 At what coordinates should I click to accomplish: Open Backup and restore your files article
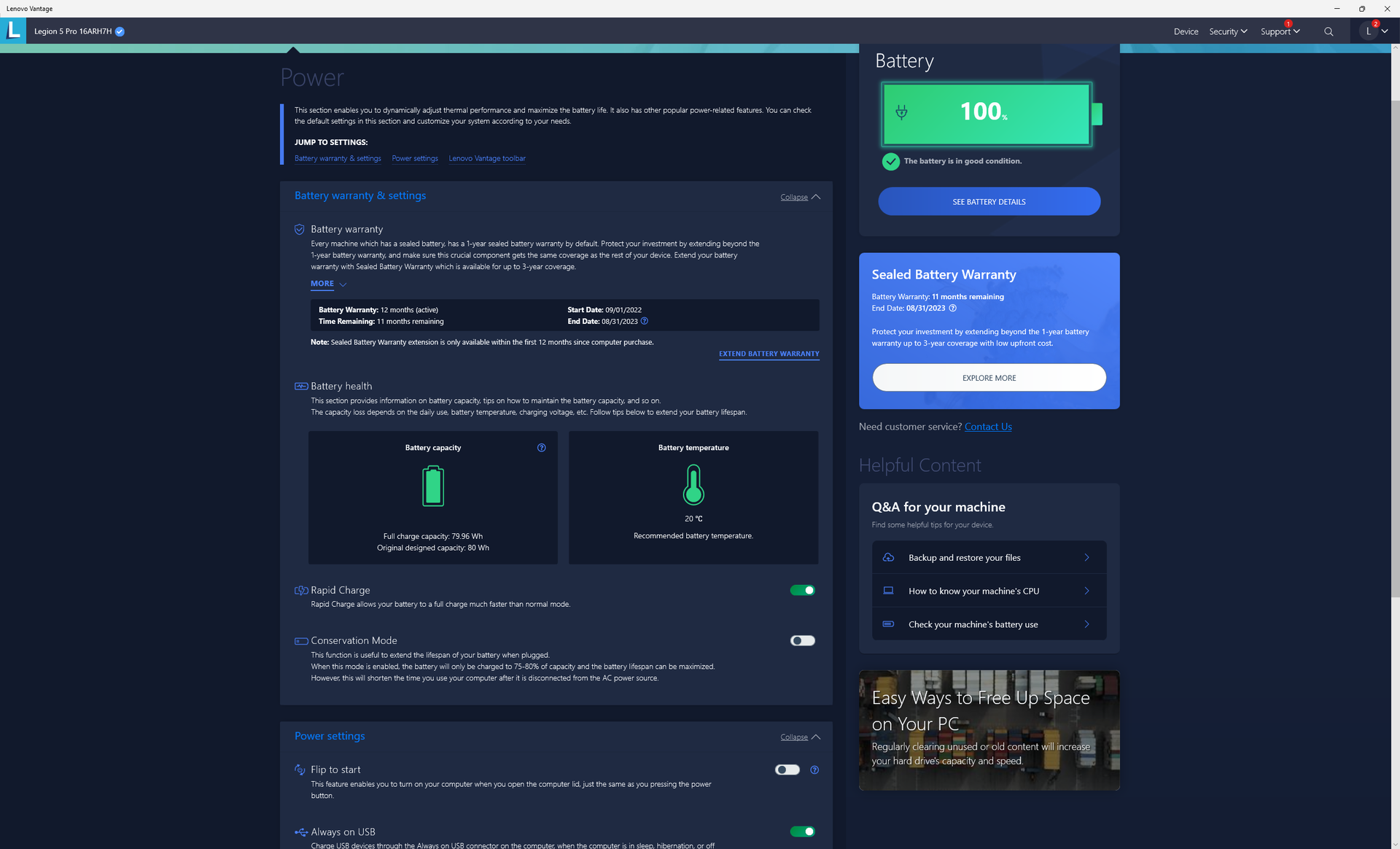coord(989,557)
